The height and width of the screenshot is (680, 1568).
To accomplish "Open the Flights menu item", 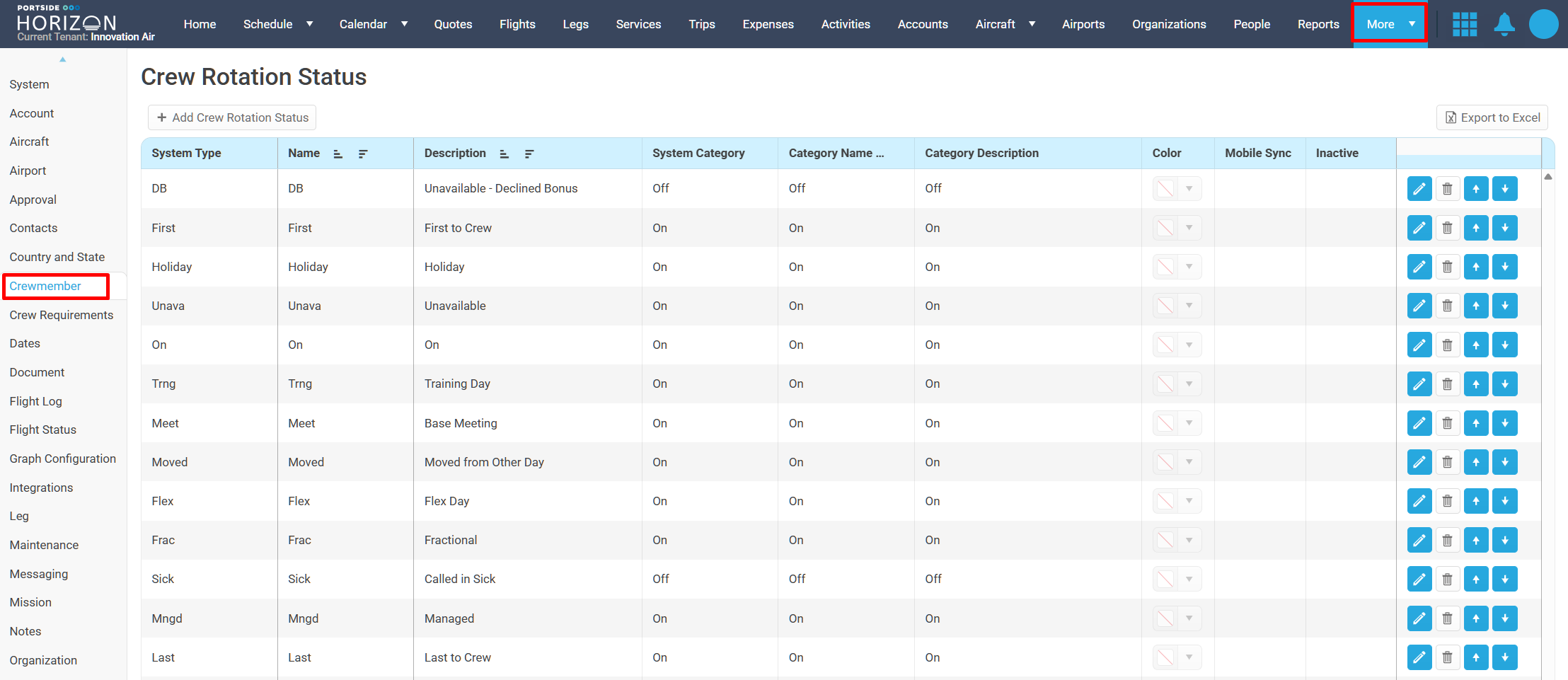I will (517, 24).
